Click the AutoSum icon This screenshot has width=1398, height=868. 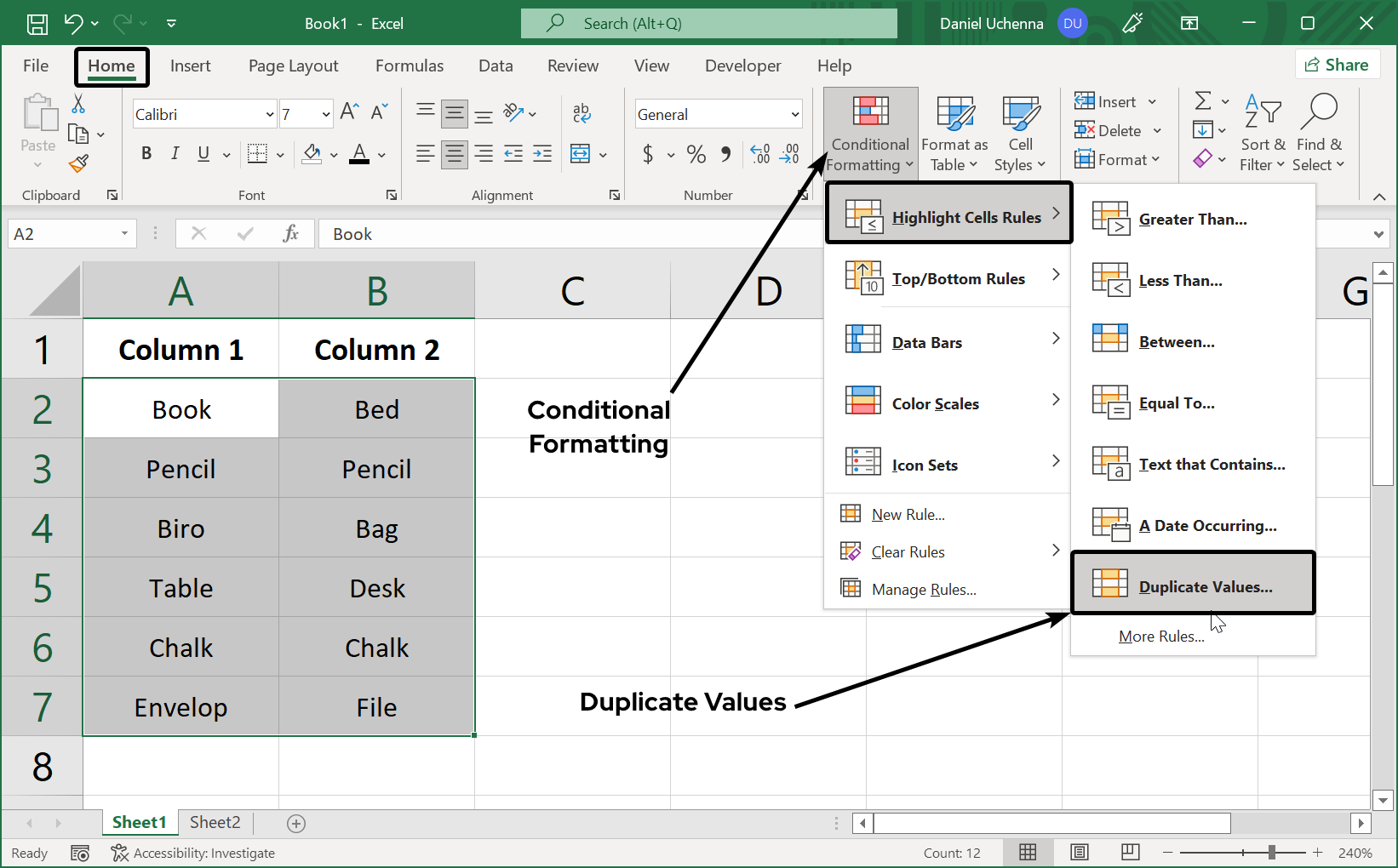pos(1204,100)
